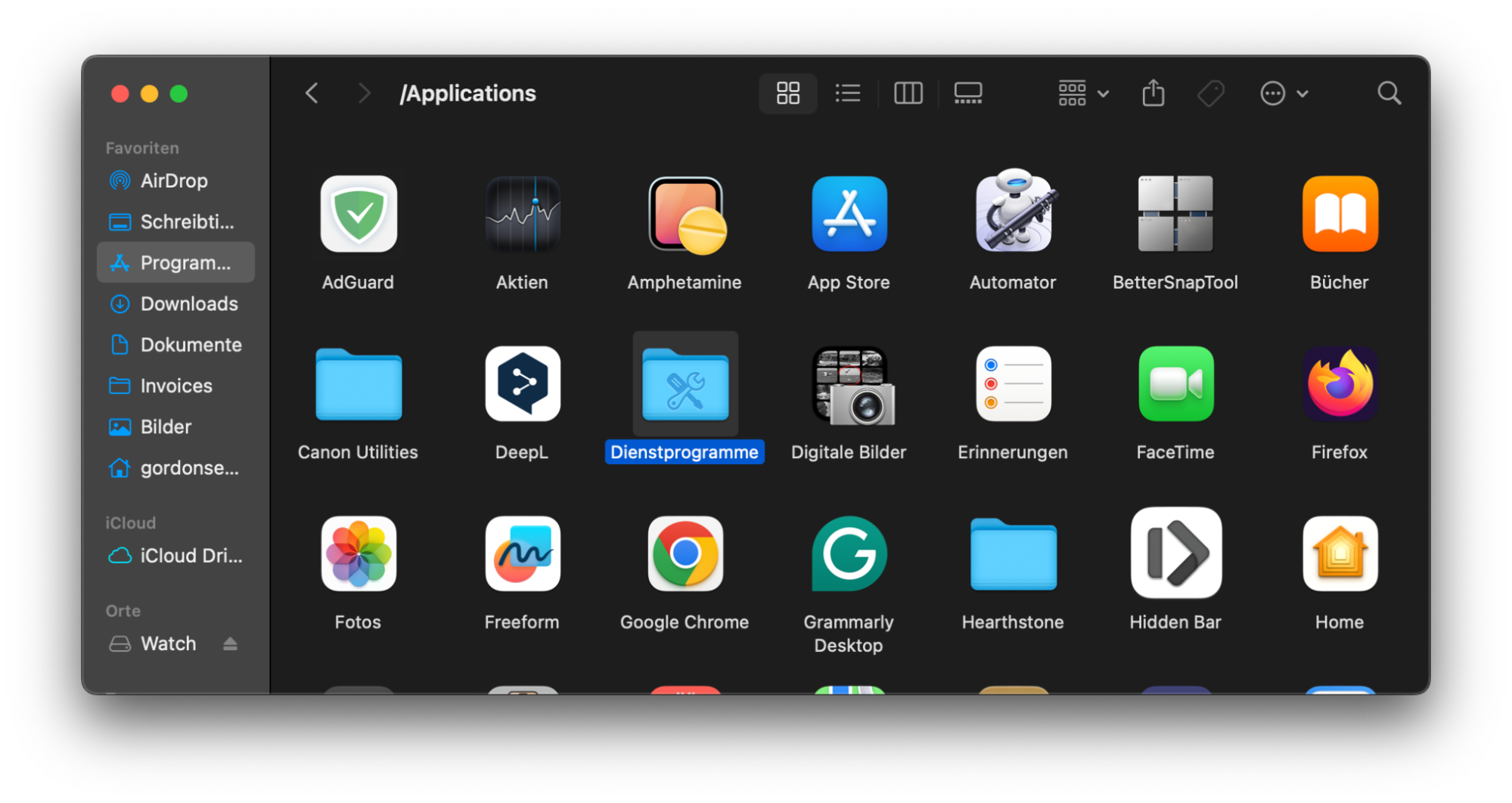Screen dimensions: 1512x803
Task: Eject the Watch volume
Action: [x=230, y=643]
